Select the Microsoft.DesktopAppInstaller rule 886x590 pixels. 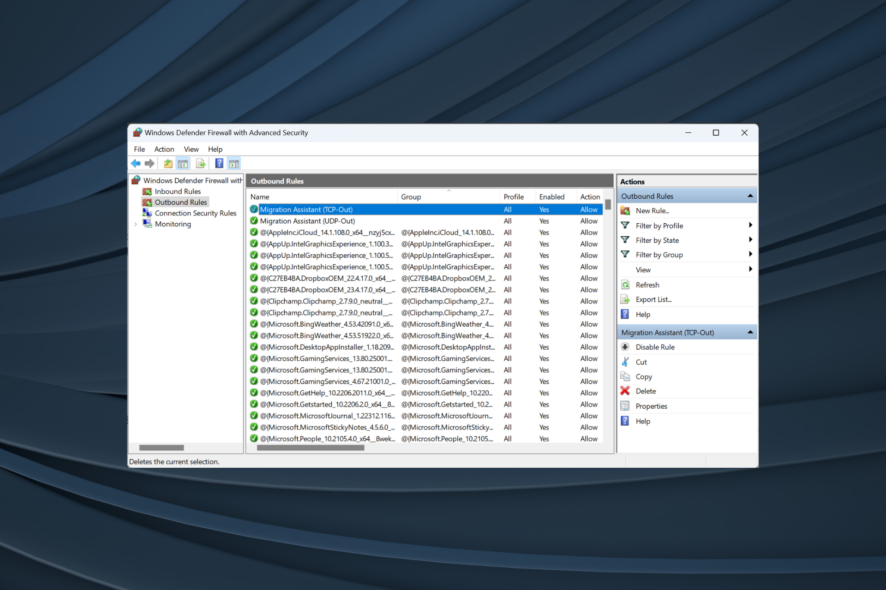tap(427, 347)
